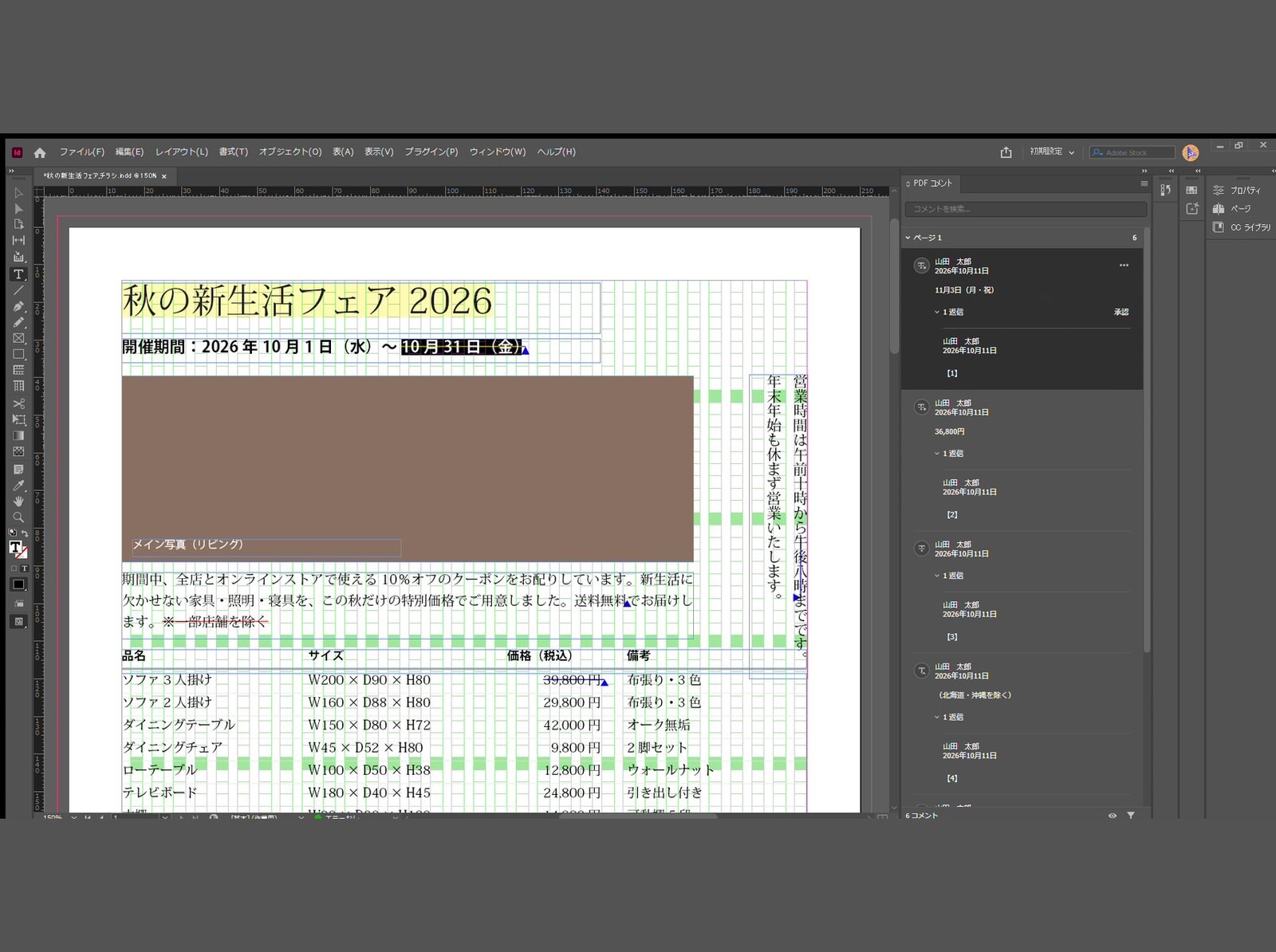
Task: Open the filter comments funnel icon
Action: click(x=1130, y=815)
